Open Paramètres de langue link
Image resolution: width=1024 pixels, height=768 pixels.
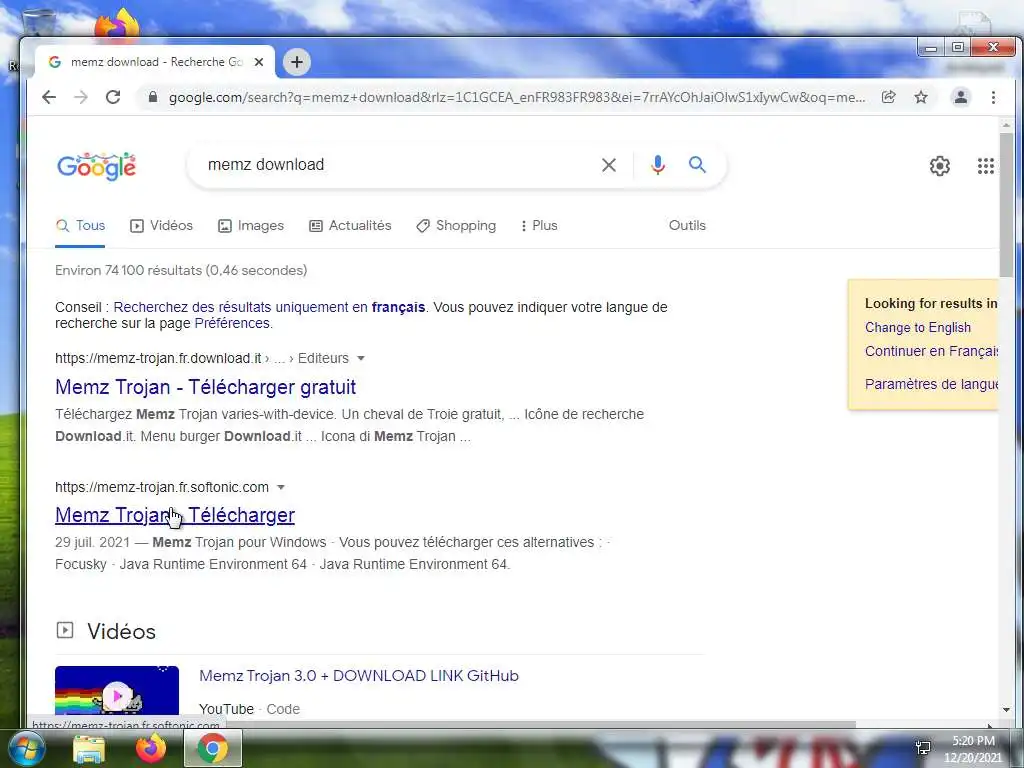pyautogui.click(x=931, y=384)
